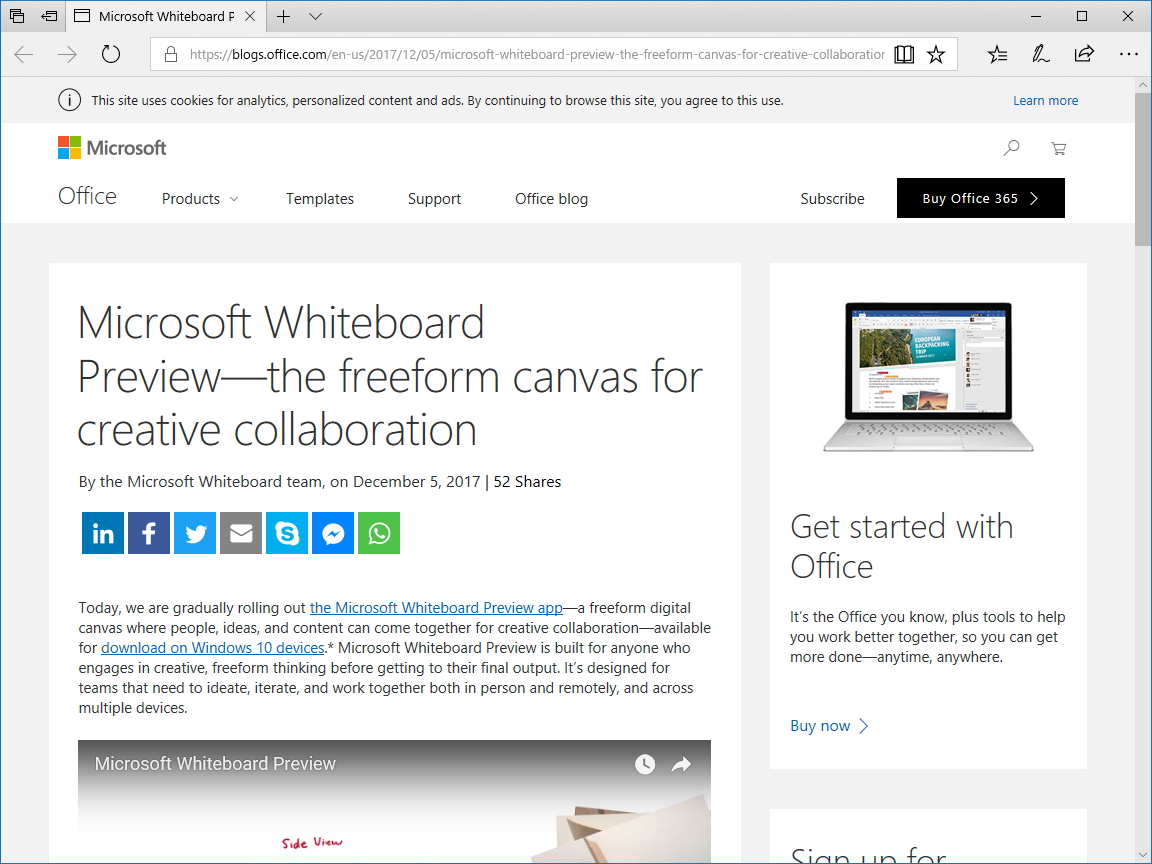
Task: Add page to favorites star
Action: (936, 54)
